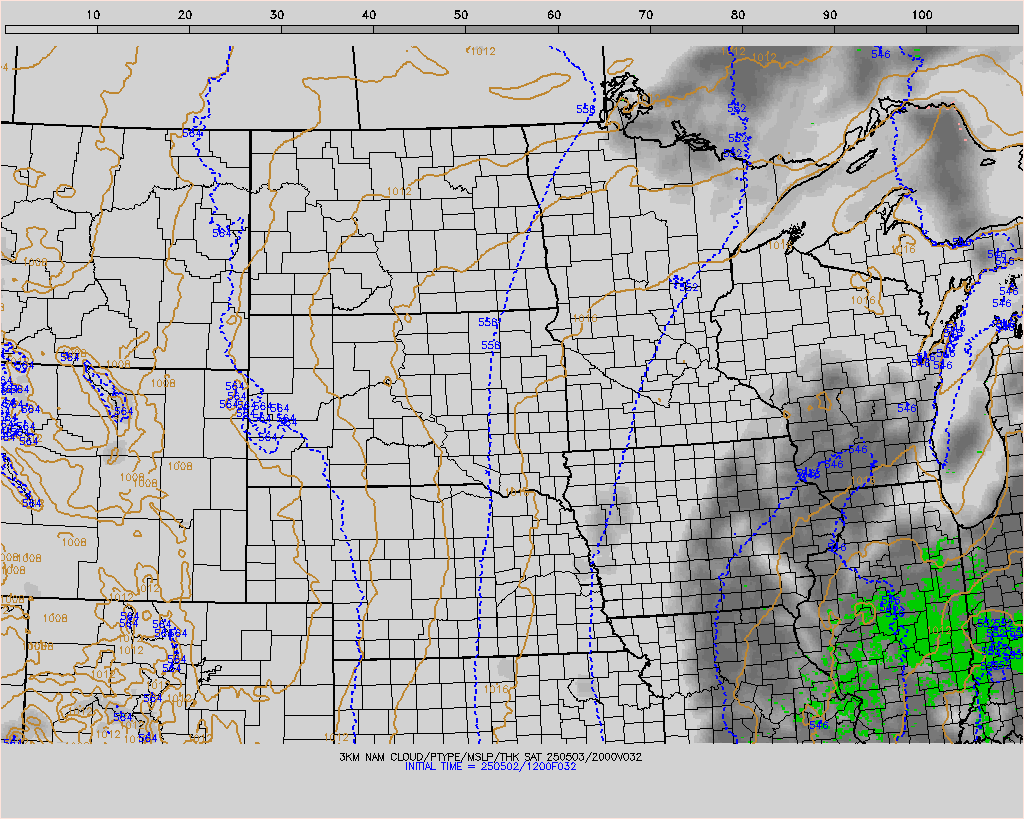Pick the scale swatch between 30 and 40

[x=327, y=29]
